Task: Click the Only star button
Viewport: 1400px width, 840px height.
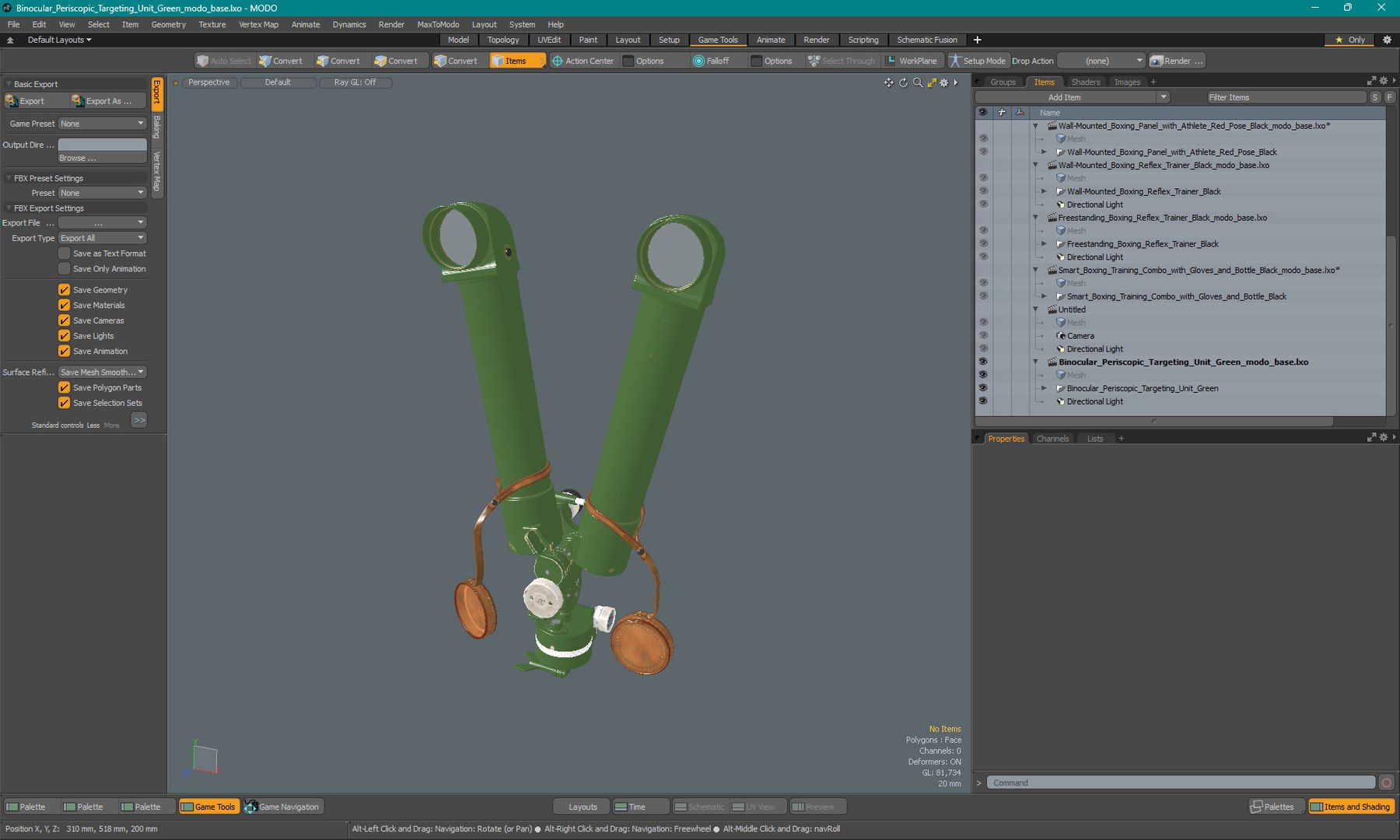Action: coord(1350,40)
